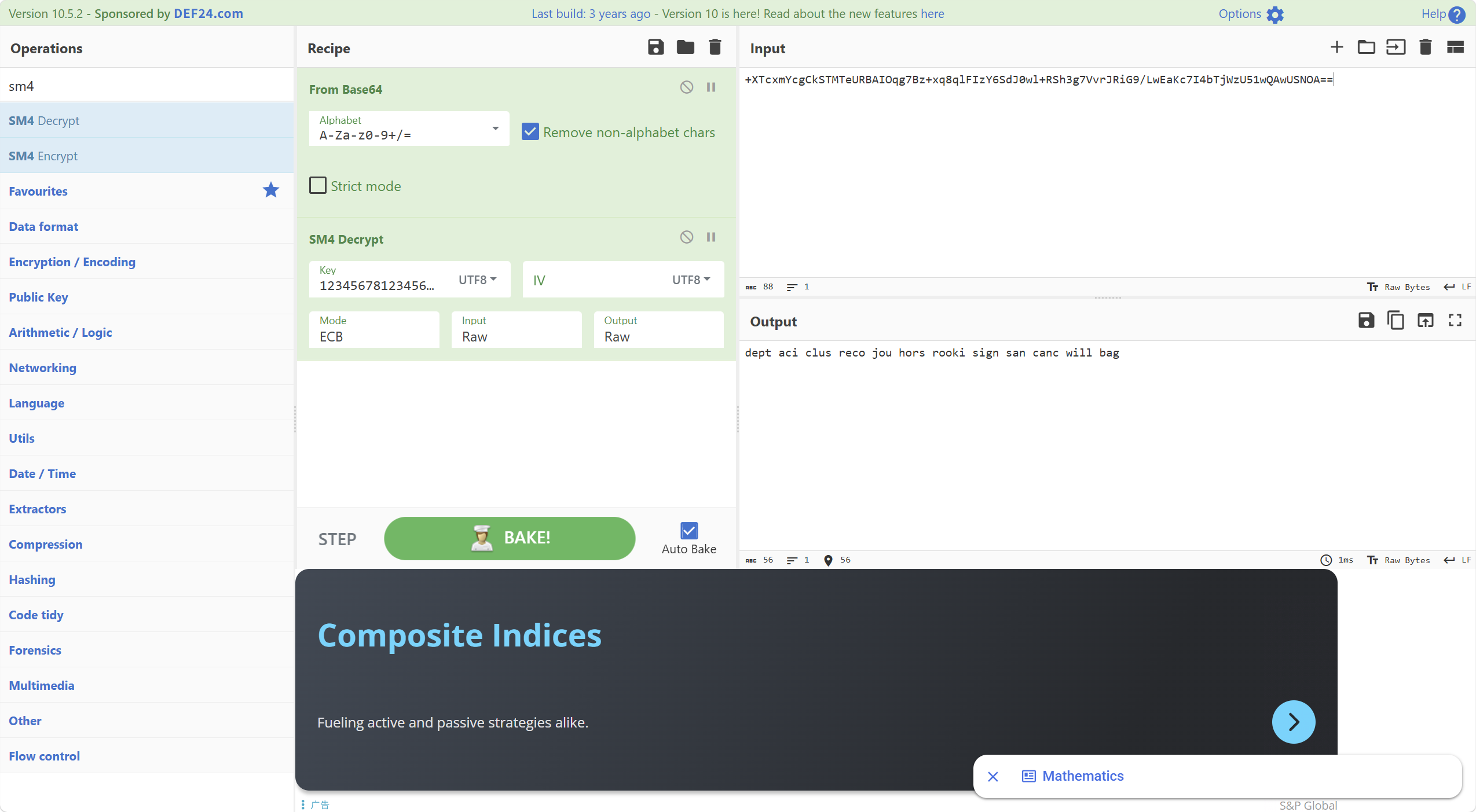Add a new input tab with plus icon
Image resolution: width=1476 pixels, height=812 pixels.
click(x=1336, y=47)
